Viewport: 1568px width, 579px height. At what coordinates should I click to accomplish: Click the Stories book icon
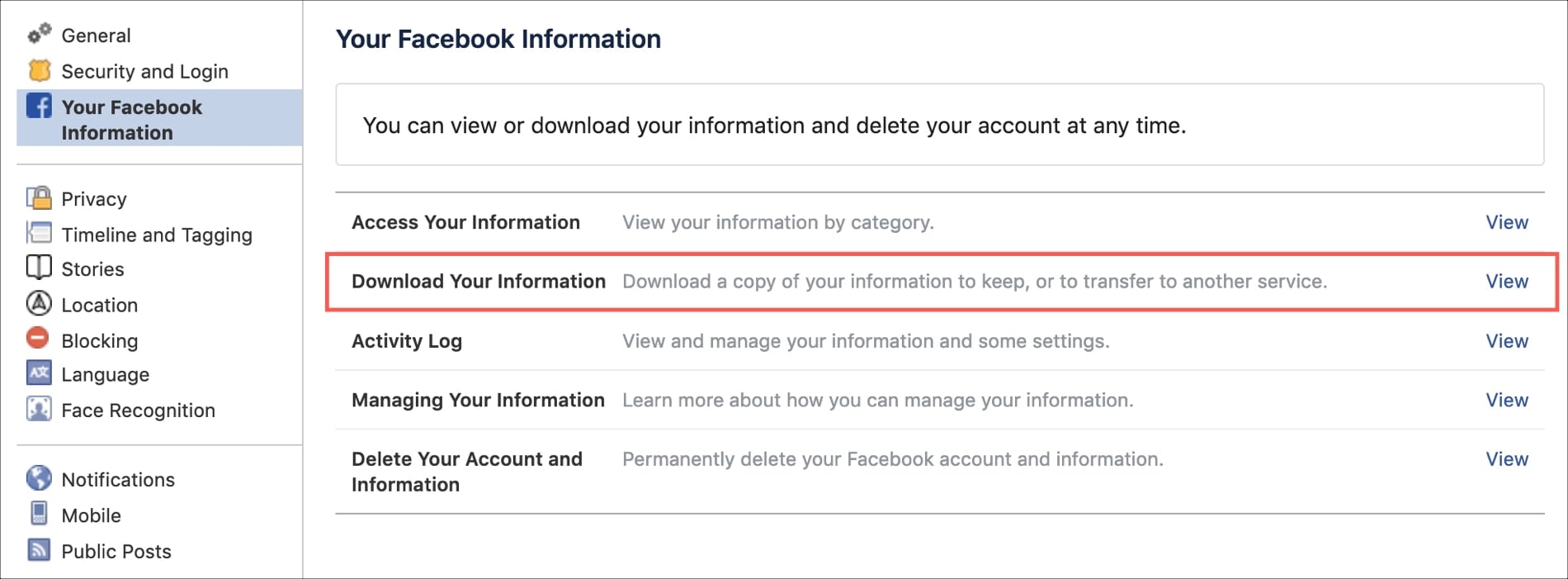39,268
